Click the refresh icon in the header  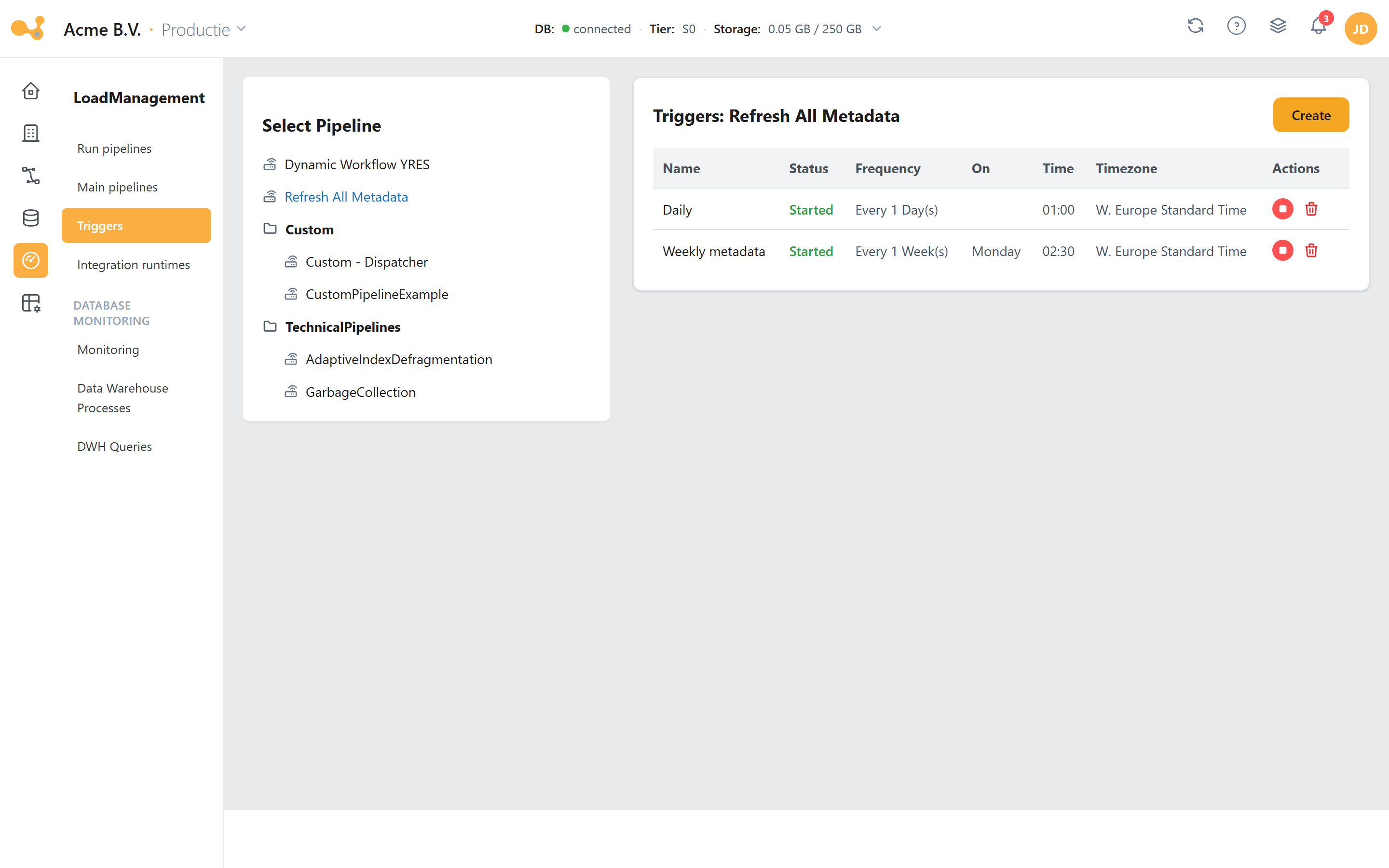(1195, 27)
